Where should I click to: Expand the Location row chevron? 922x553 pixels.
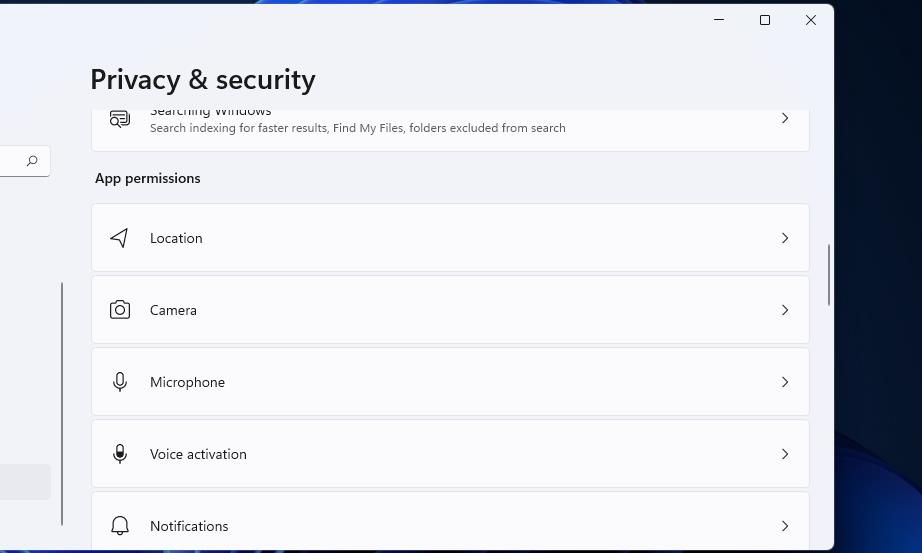[785, 238]
